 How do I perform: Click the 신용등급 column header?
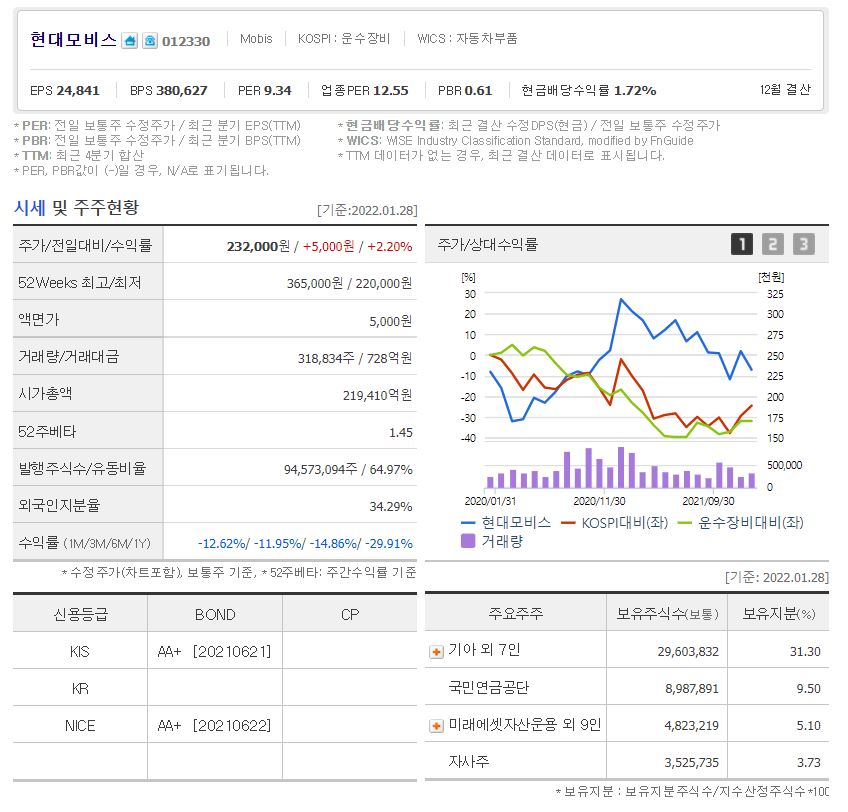(81, 614)
